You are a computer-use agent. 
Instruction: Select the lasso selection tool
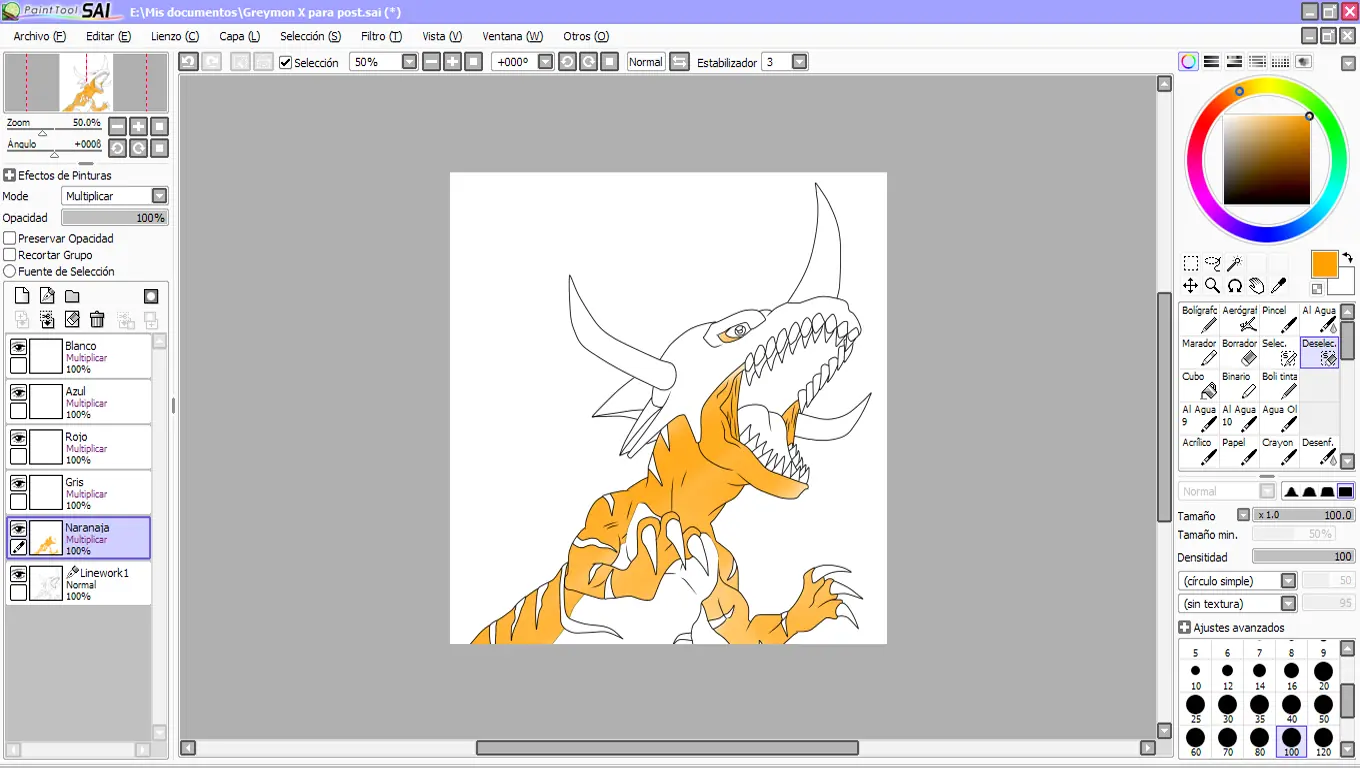1212,264
